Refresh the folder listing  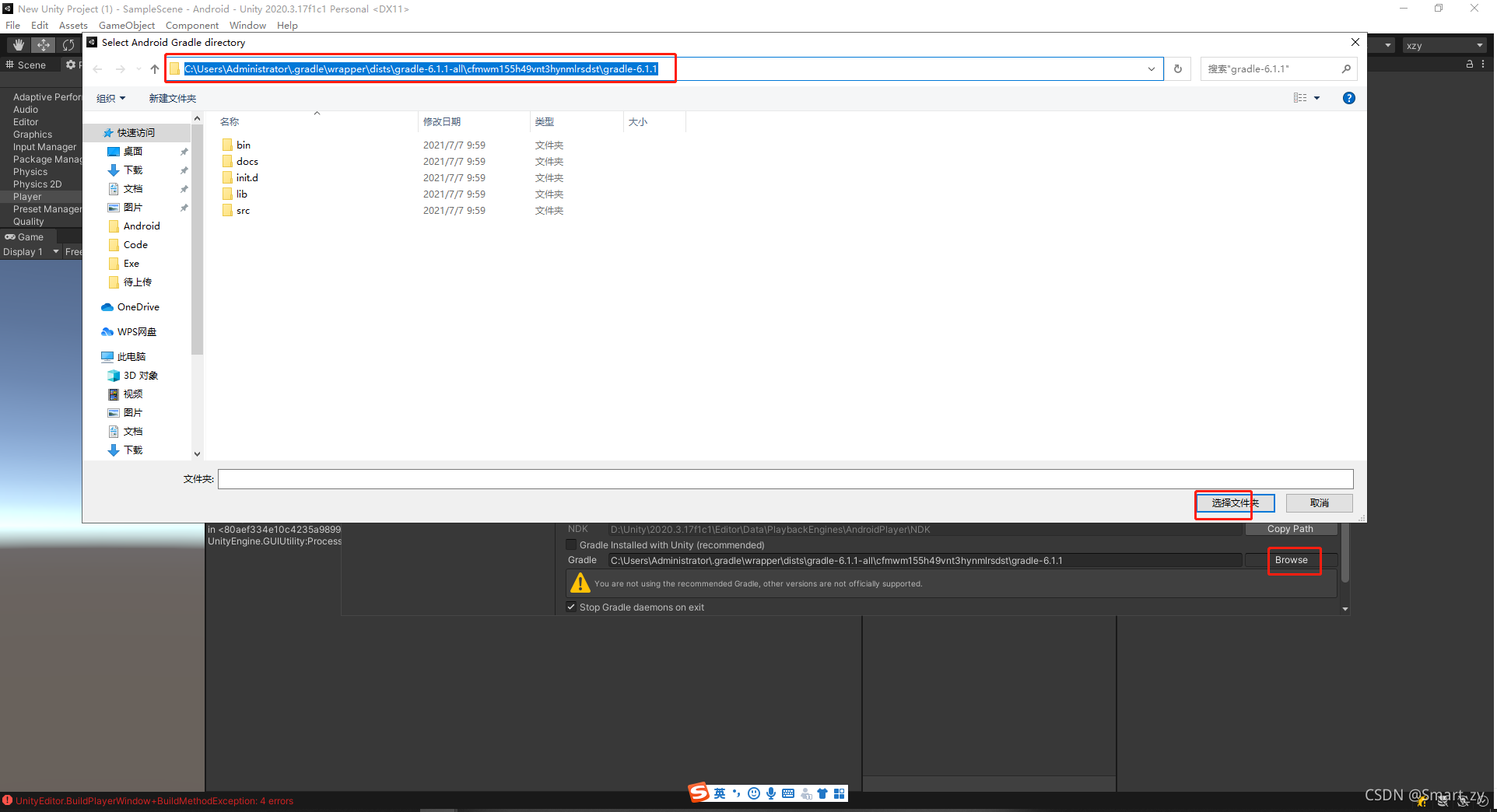pyautogui.click(x=1178, y=69)
